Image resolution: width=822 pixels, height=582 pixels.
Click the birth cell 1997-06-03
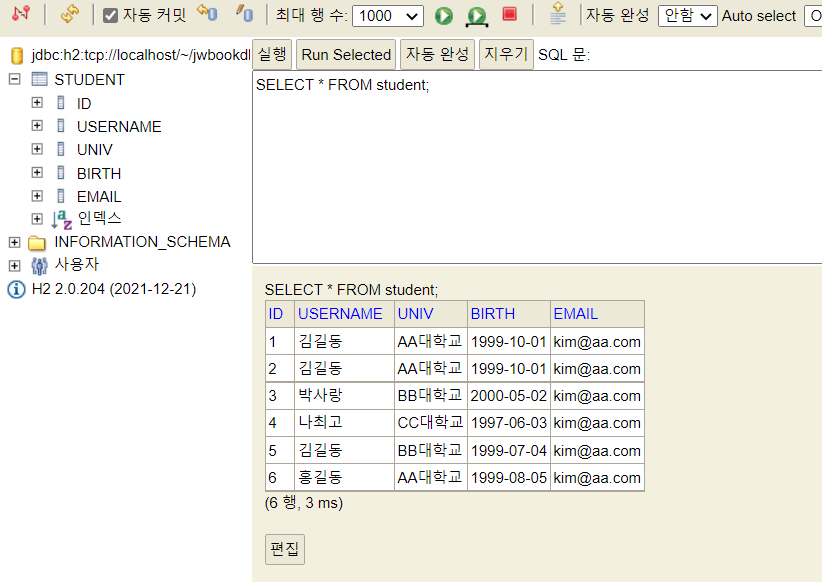point(509,423)
